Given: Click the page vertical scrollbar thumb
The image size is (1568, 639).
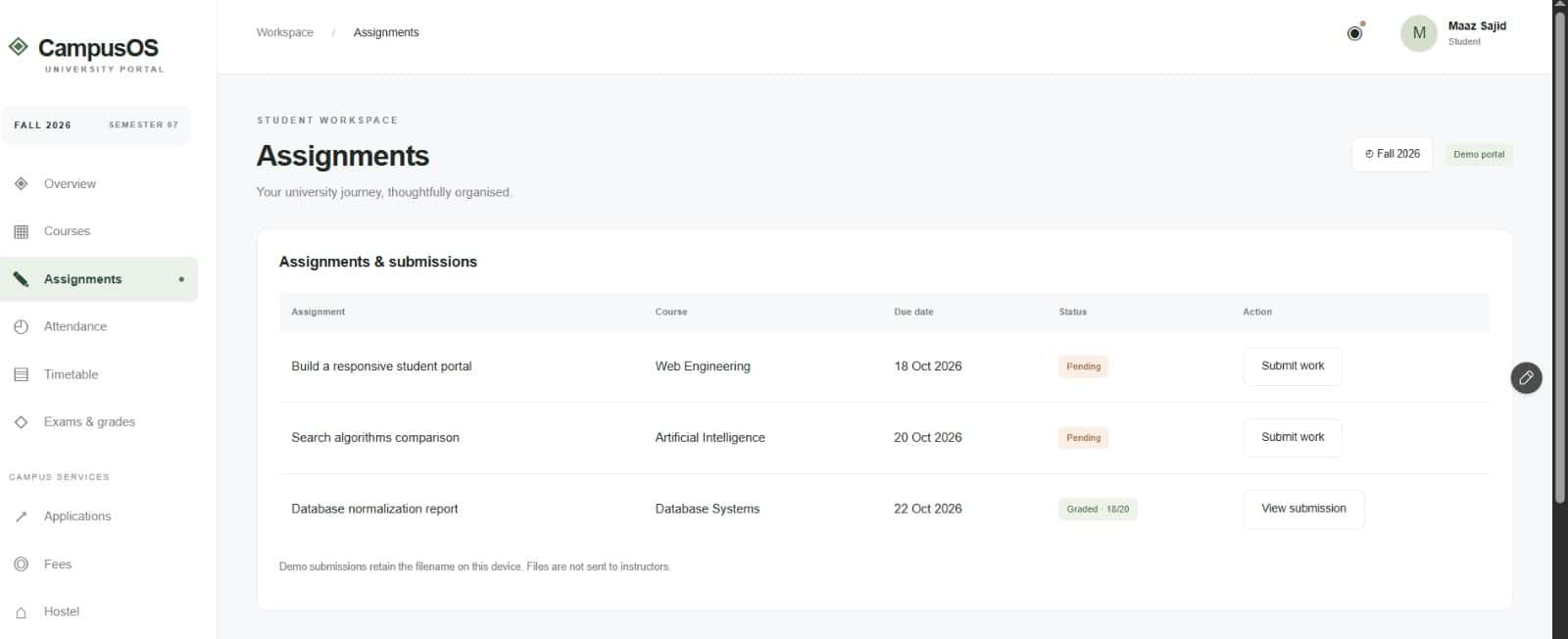Looking at the screenshot, I should coord(1560,259).
